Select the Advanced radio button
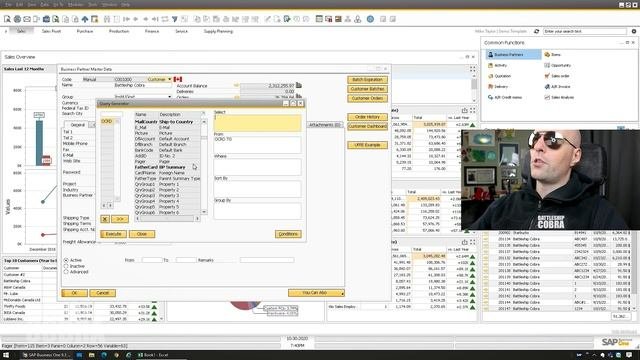 (x=66, y=272)
